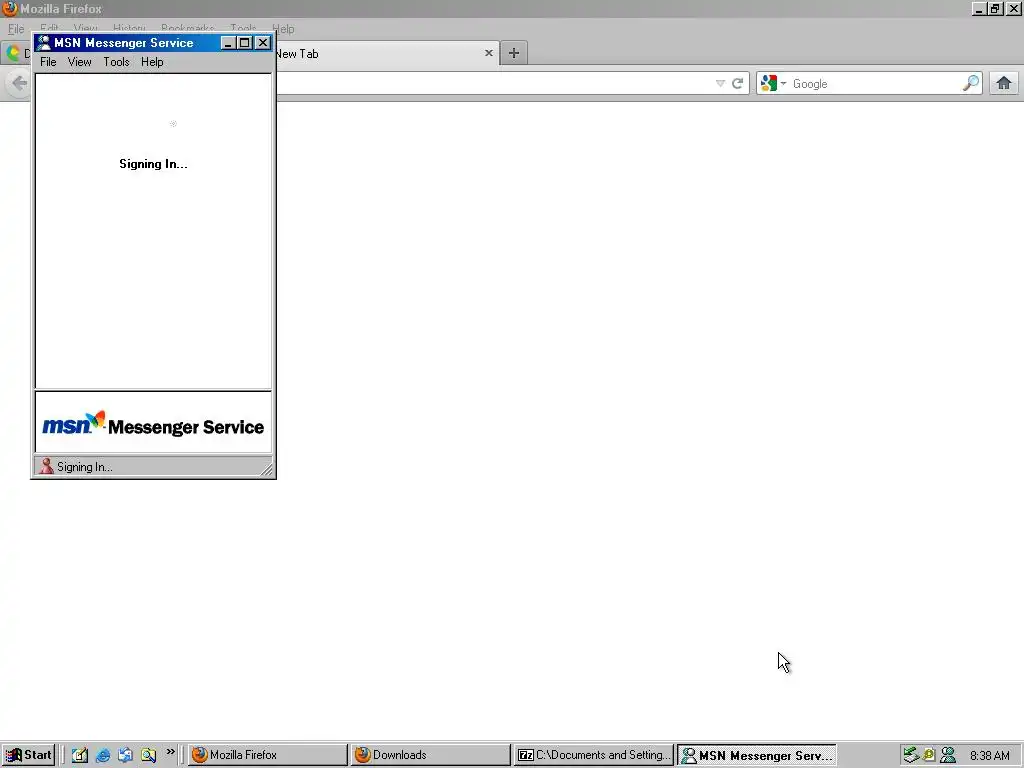Click the MSN Messenger title bar icon
This screenshot has height=768, width=1024.
tap(43, 42)
